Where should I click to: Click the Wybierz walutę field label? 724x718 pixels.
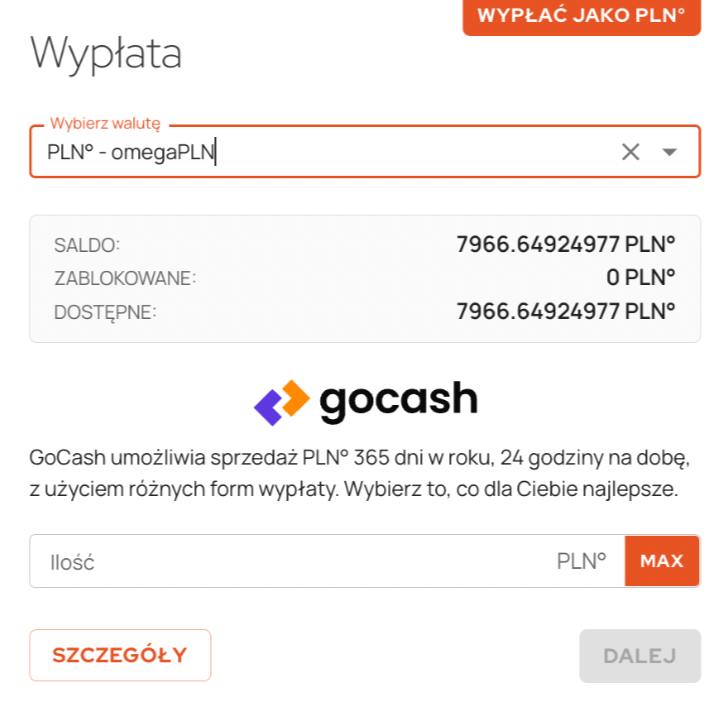click(x=105, y=123)
